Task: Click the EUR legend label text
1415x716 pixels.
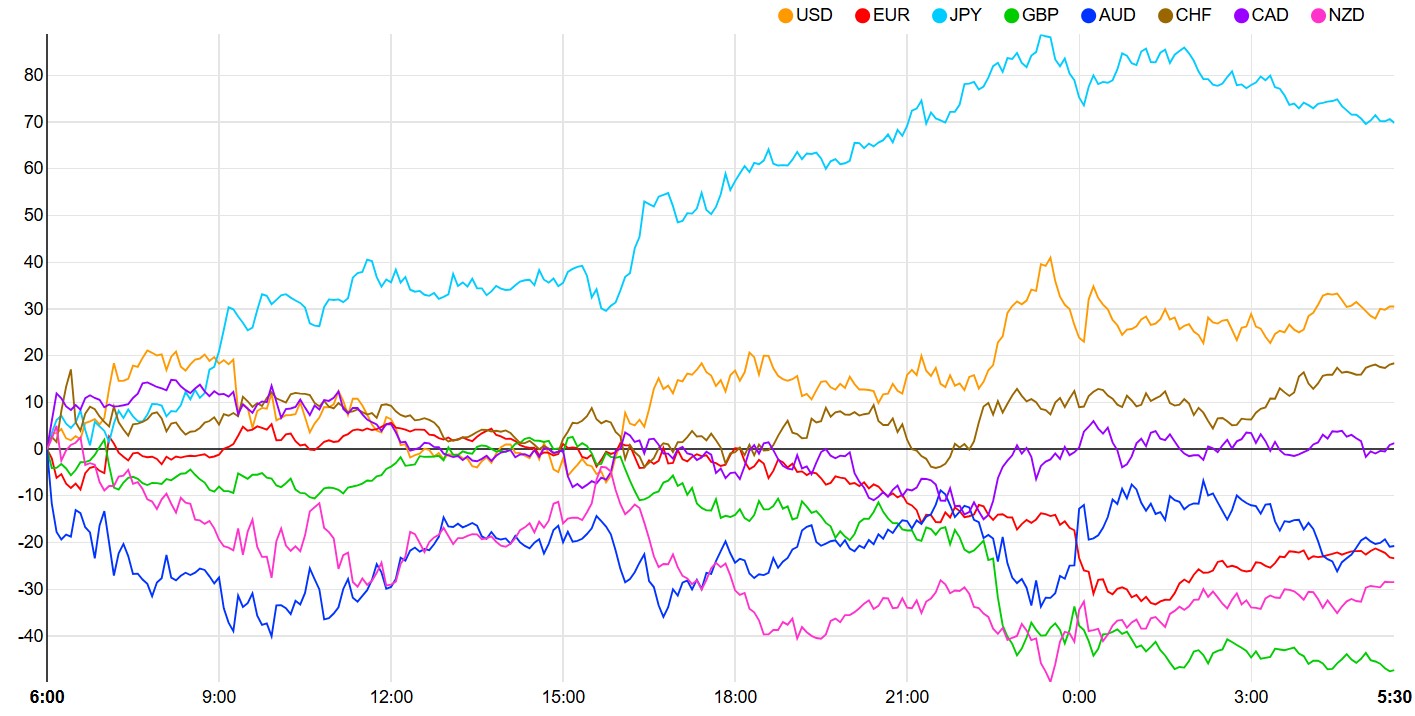Action: point(891,15)
